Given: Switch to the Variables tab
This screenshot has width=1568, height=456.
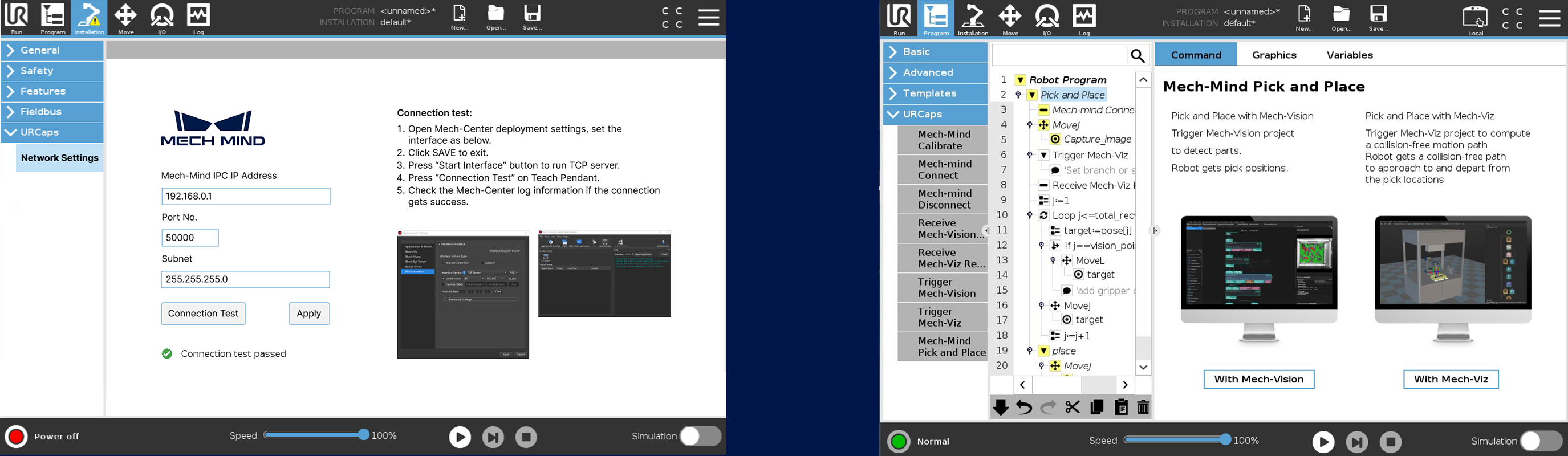Looking at the screenshot, I should [1350, 55].
